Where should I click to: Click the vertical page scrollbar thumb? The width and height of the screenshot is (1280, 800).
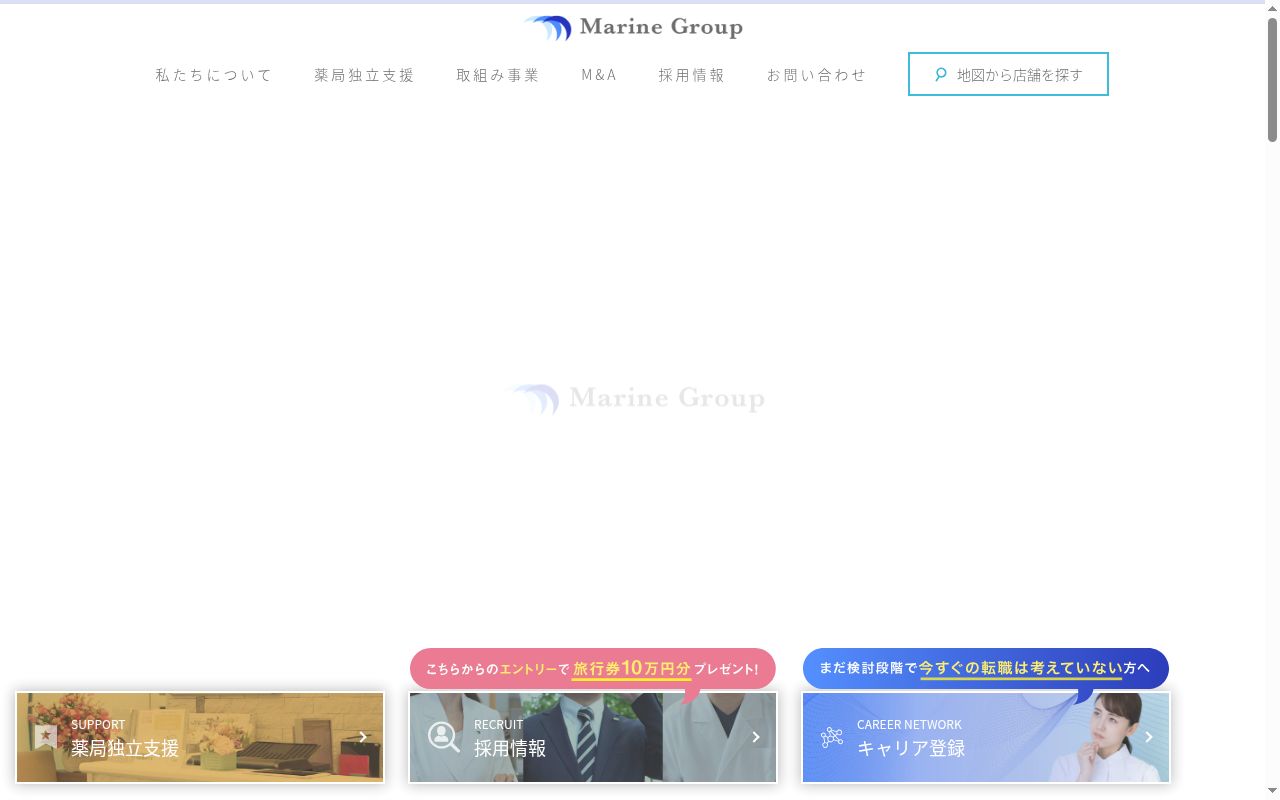(1272, 78)
